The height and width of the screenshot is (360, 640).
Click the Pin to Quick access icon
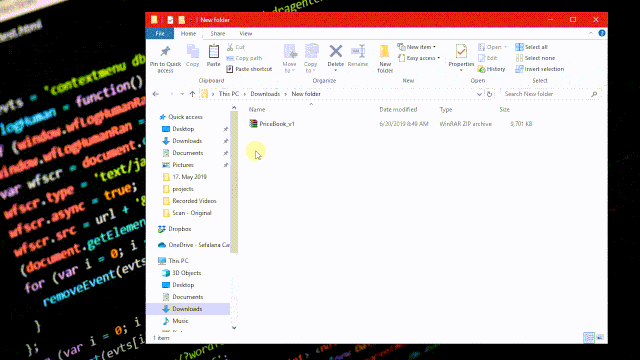tap(165, 51)
